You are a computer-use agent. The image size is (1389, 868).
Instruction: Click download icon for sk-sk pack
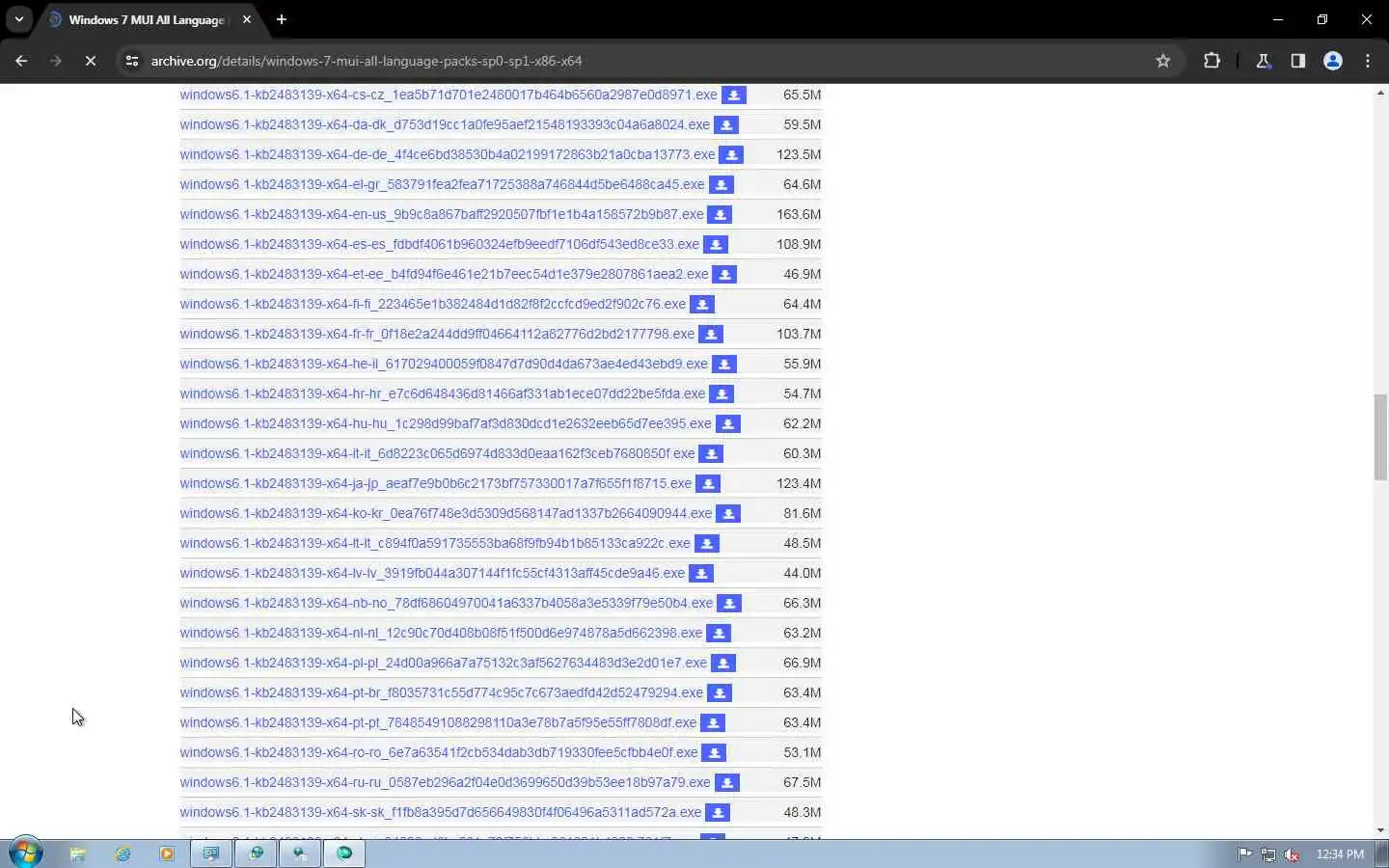(718, 813)
